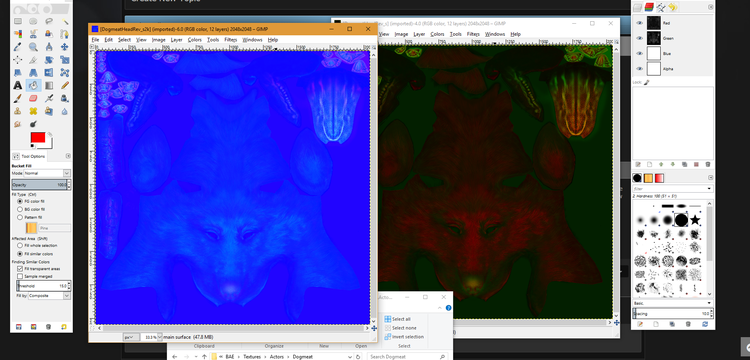Select the Move tool in toolbox
This screenshot has width=750, height=360.
point(65,46)
